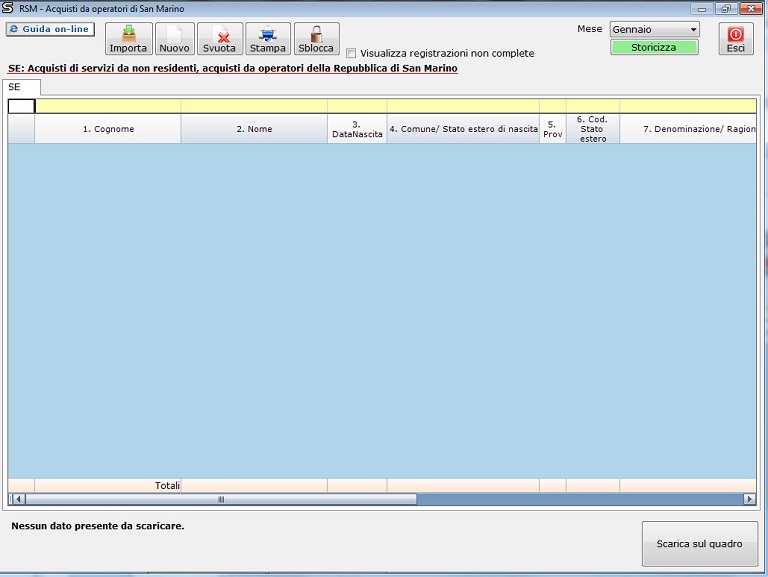Select the SE tab
Image resolution: width=768 pixels, height=577 pixels.
[x=21, y=87]
